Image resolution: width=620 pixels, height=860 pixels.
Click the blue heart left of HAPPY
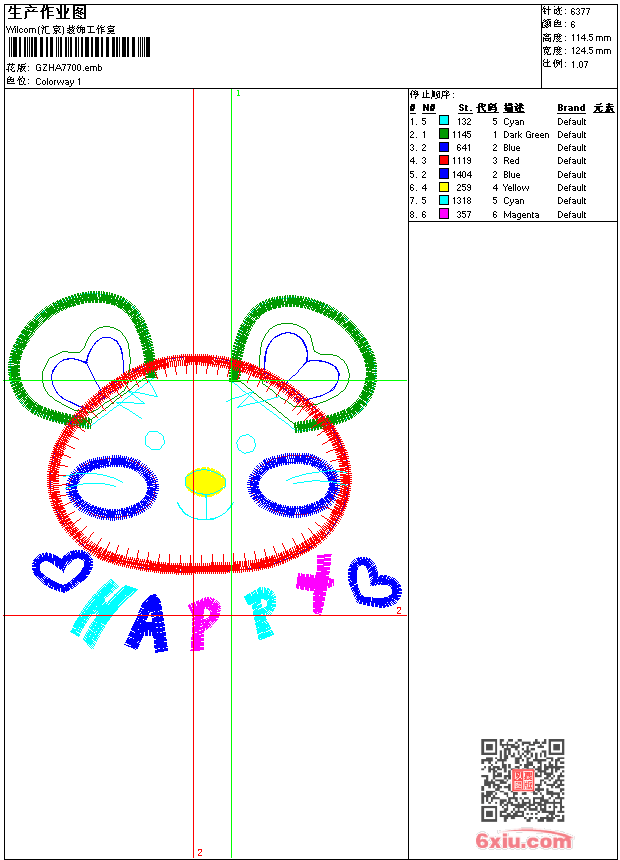click(62, 571)
